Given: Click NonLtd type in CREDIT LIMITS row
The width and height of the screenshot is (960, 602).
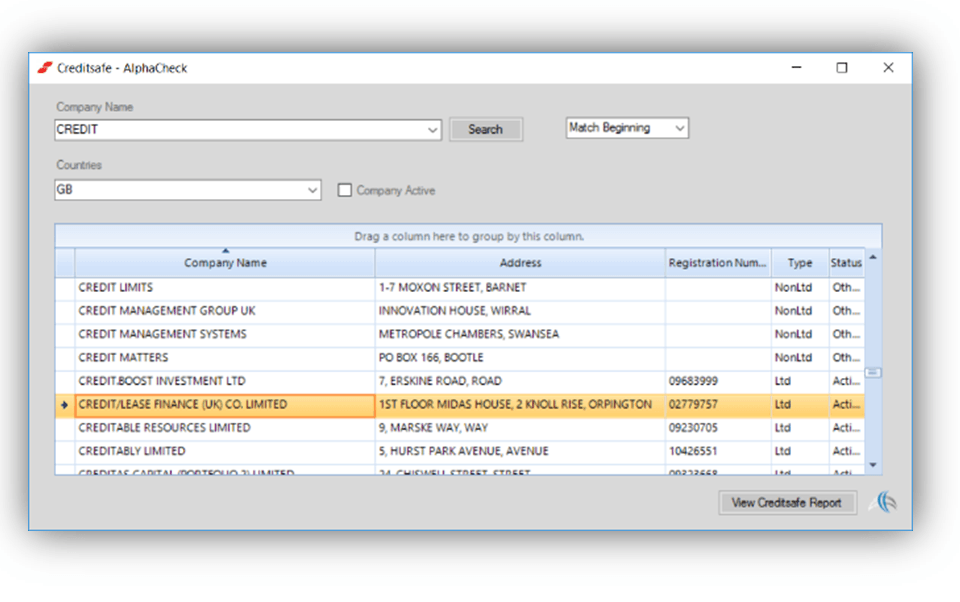Looking at the screenshot, I should [x=793, y=288].
